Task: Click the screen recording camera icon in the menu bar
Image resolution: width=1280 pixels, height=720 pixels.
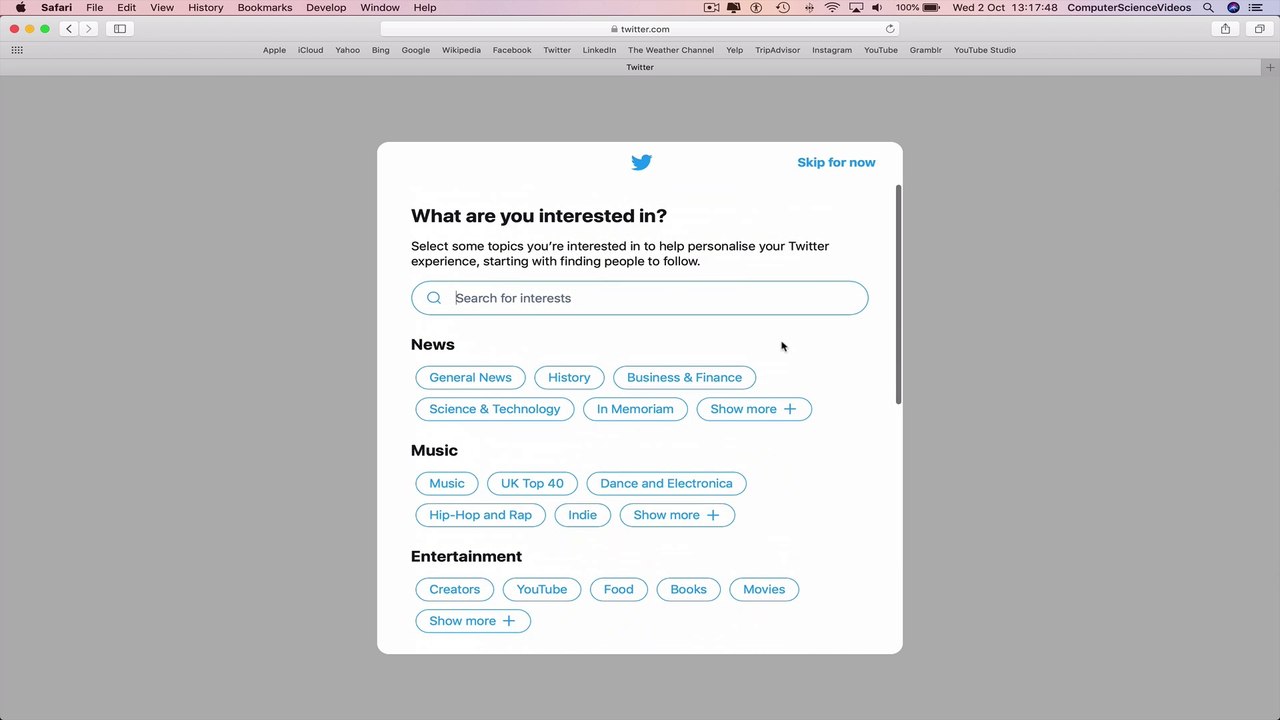Action: click(712, 8)
